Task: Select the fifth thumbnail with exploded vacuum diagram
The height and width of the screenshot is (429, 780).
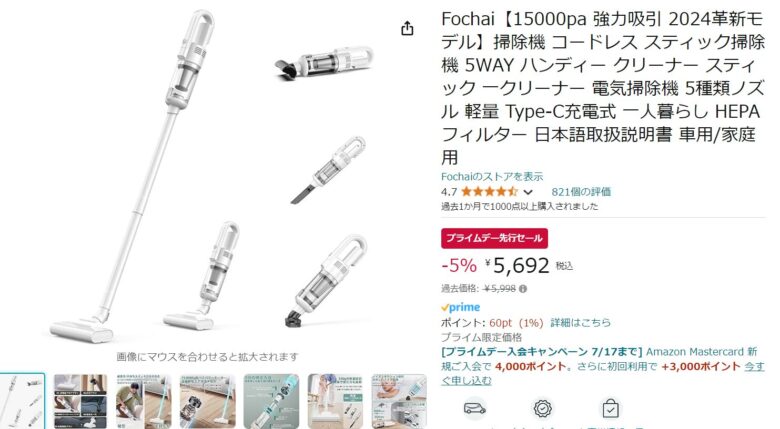Action: pos(271,401)
